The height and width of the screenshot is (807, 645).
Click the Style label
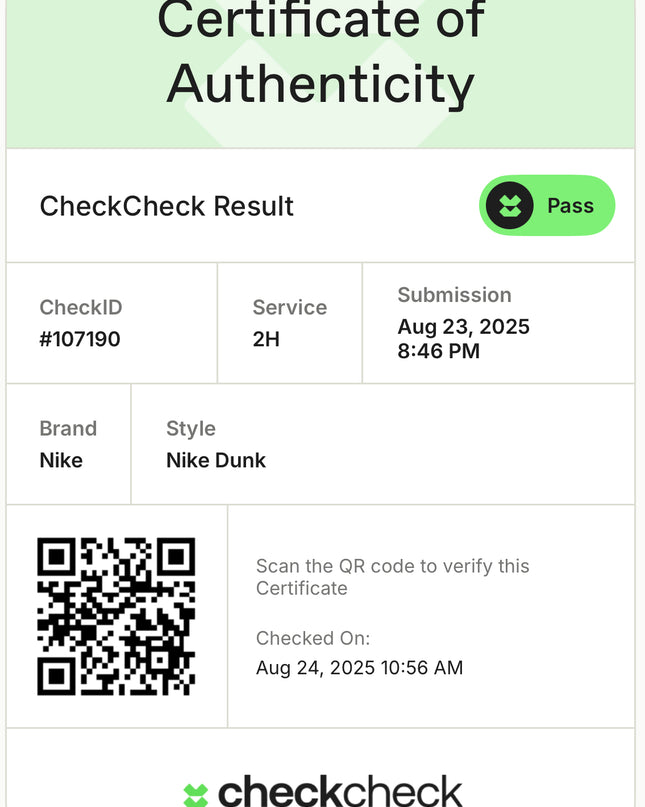tap(191, 429)
